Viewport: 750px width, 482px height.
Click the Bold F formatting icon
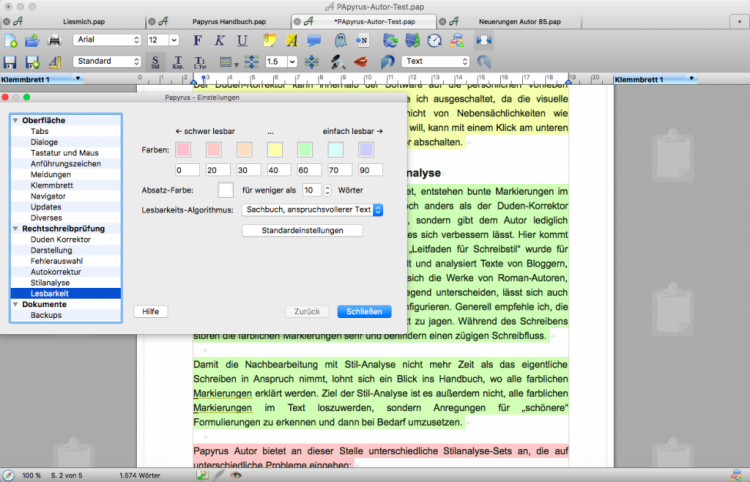coord(197,41)
